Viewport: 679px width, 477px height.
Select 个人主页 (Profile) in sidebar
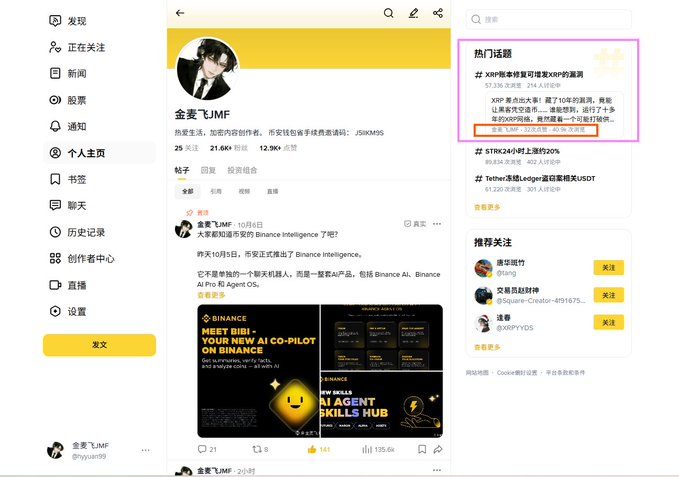pyautogui.click(x=100, y=153)
